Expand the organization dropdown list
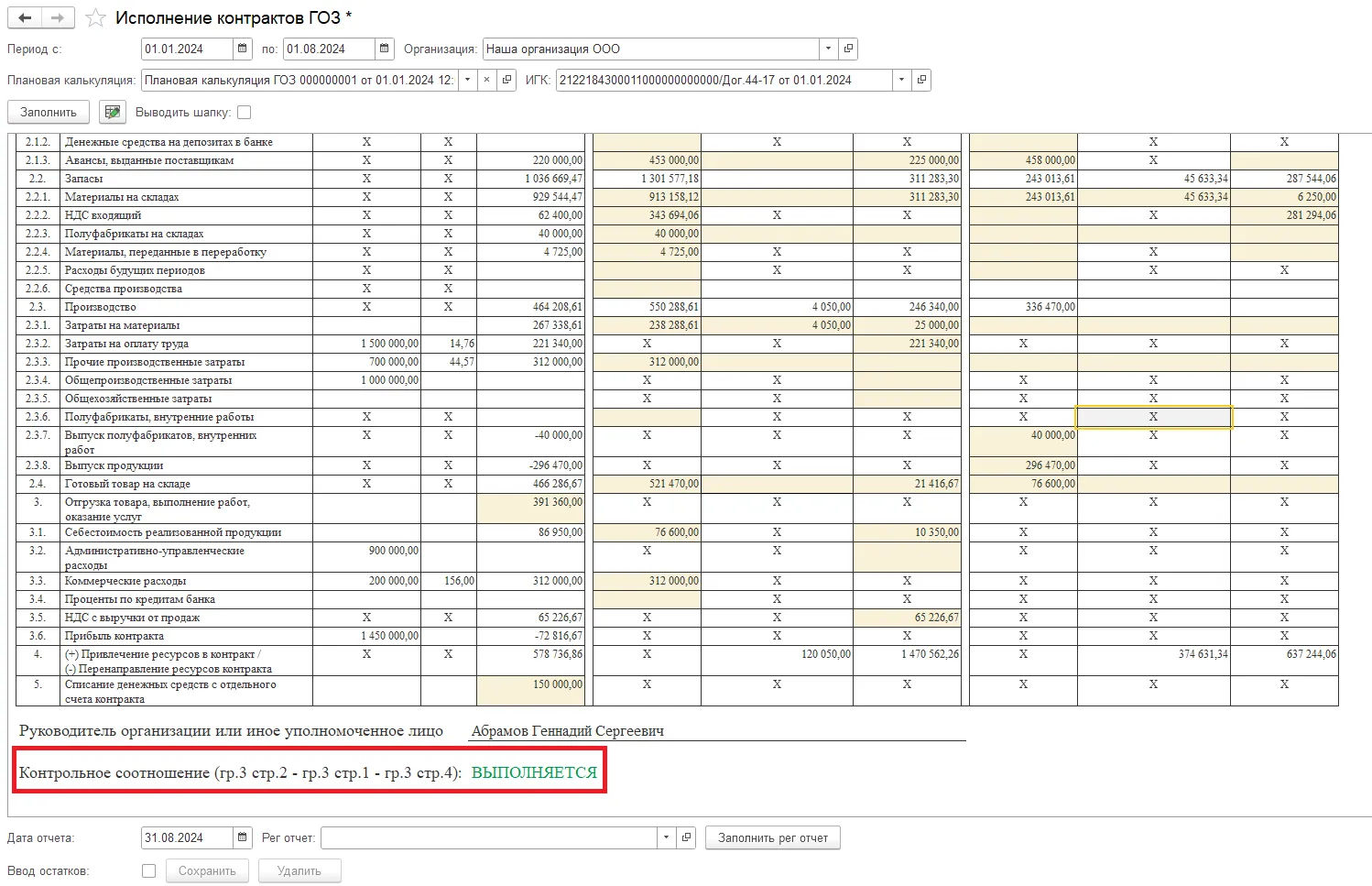Screen dimensions: 1372x886 (x=829, y=49)
